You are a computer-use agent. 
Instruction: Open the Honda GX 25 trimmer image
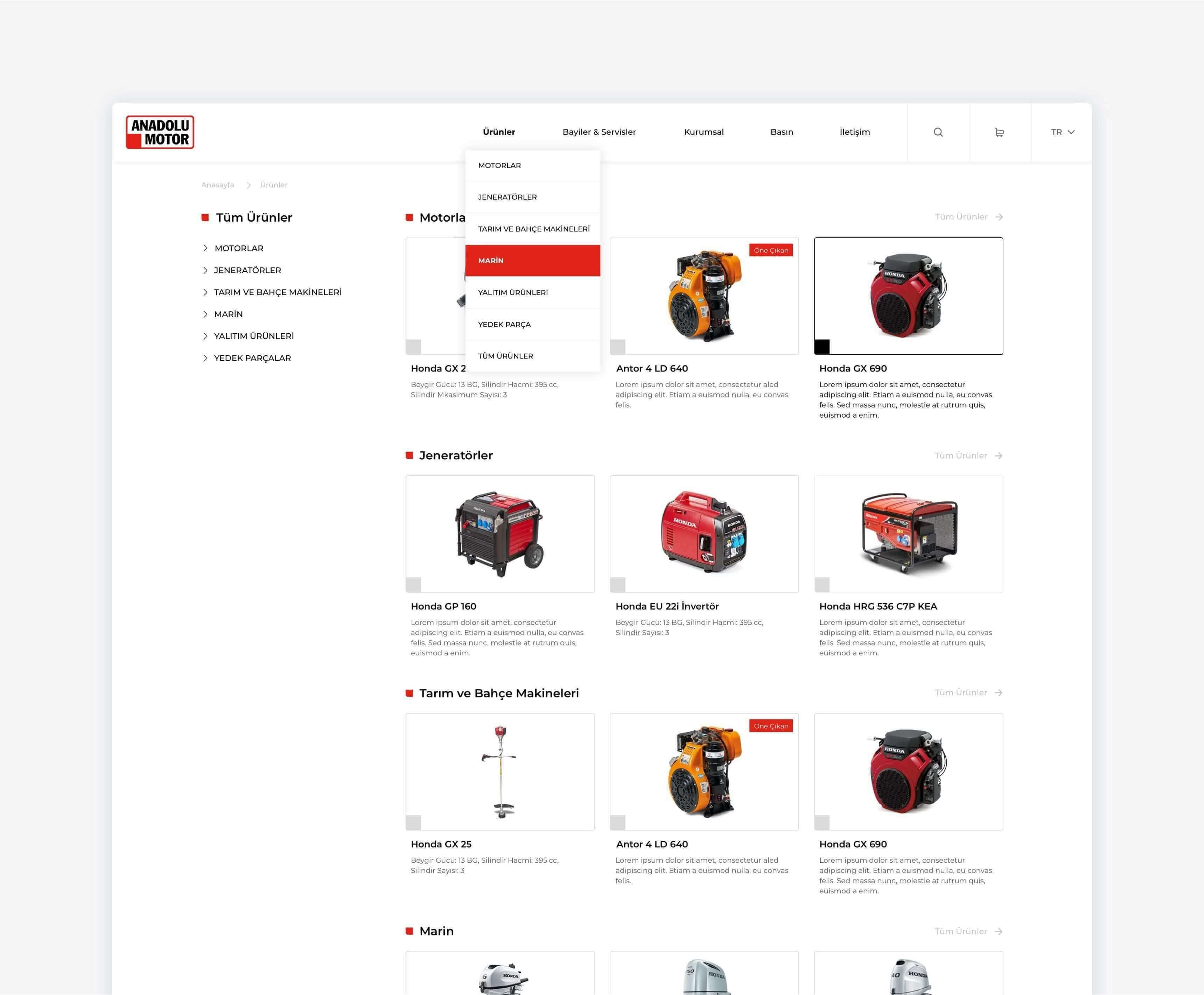pyautogui.click(x=500, y=772)
